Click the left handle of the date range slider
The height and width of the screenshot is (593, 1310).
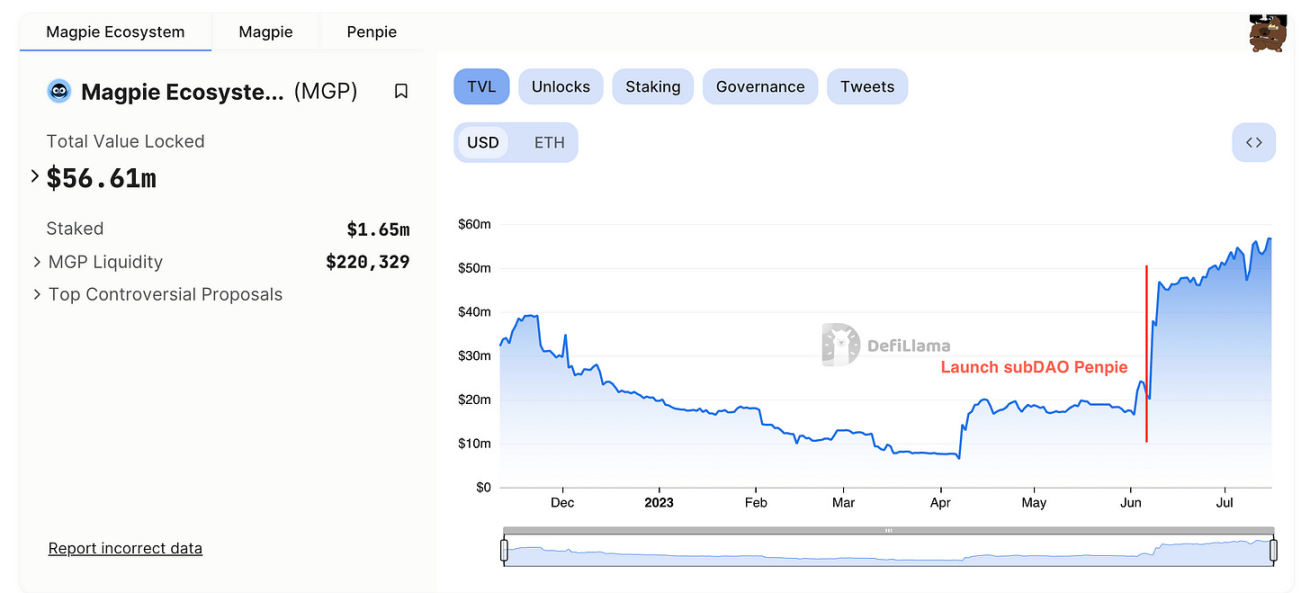coord(504,549)
